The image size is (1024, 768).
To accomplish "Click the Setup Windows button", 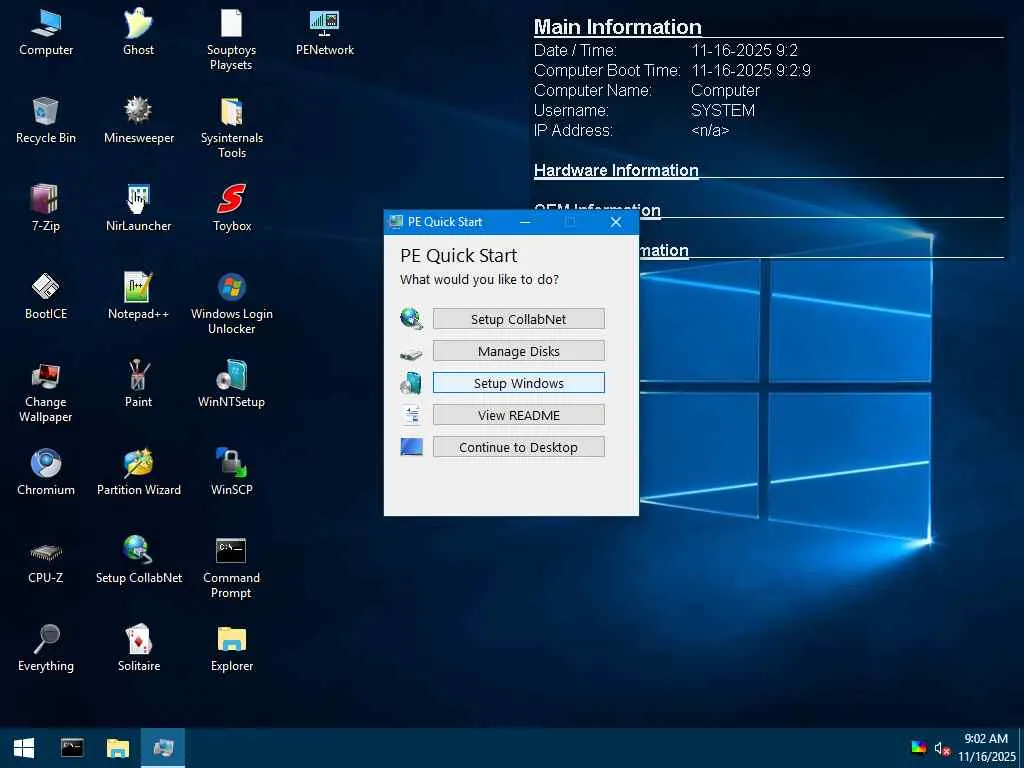I will 519,383.
